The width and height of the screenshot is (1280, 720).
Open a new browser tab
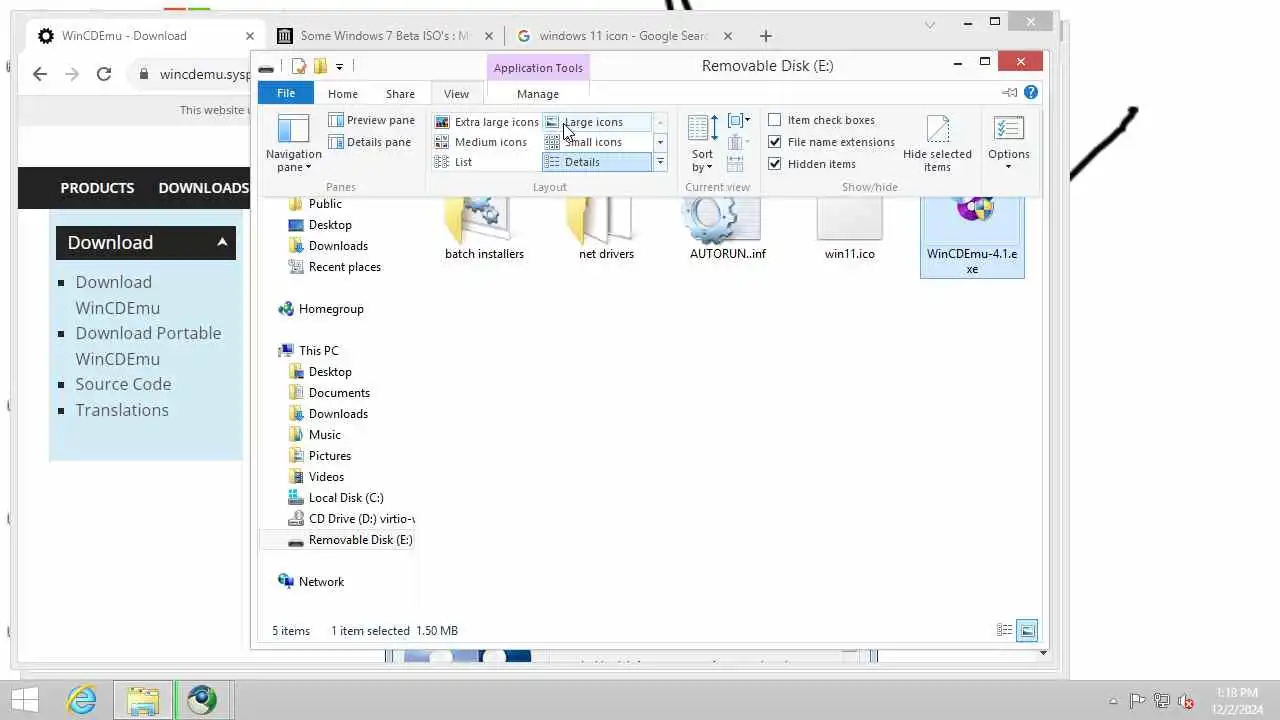click(766, 36)
